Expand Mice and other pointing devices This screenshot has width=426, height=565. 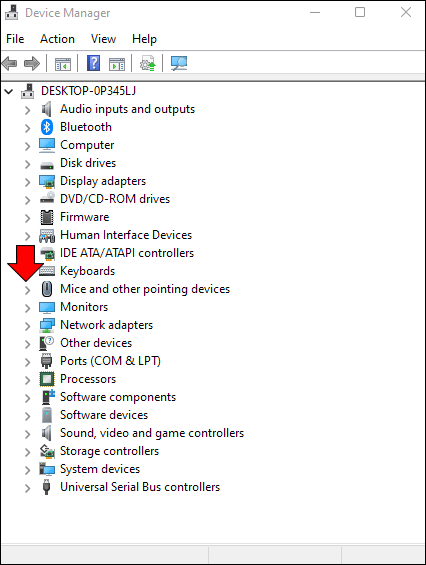[28, 290]
